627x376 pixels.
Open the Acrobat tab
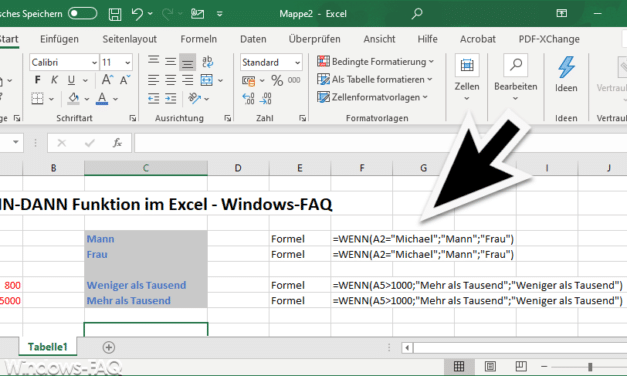(x=477, y=39)
